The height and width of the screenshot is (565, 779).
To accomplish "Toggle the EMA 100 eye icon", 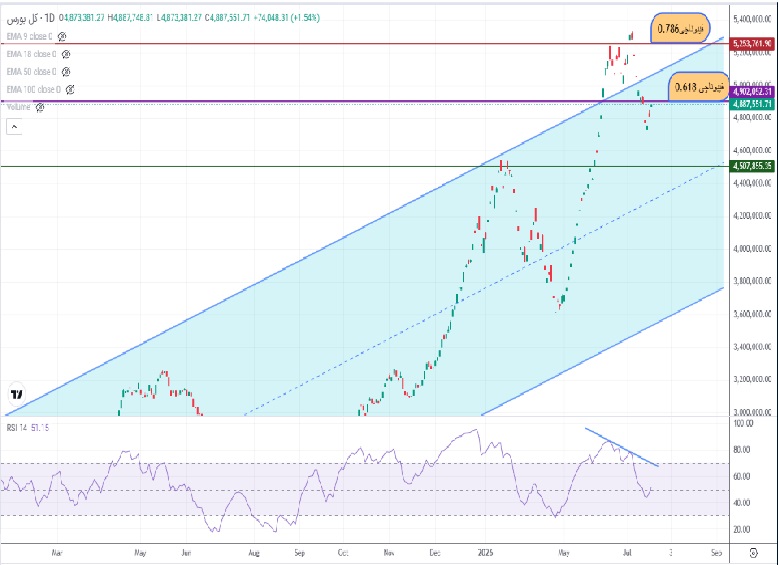I will tap(70, 90).
